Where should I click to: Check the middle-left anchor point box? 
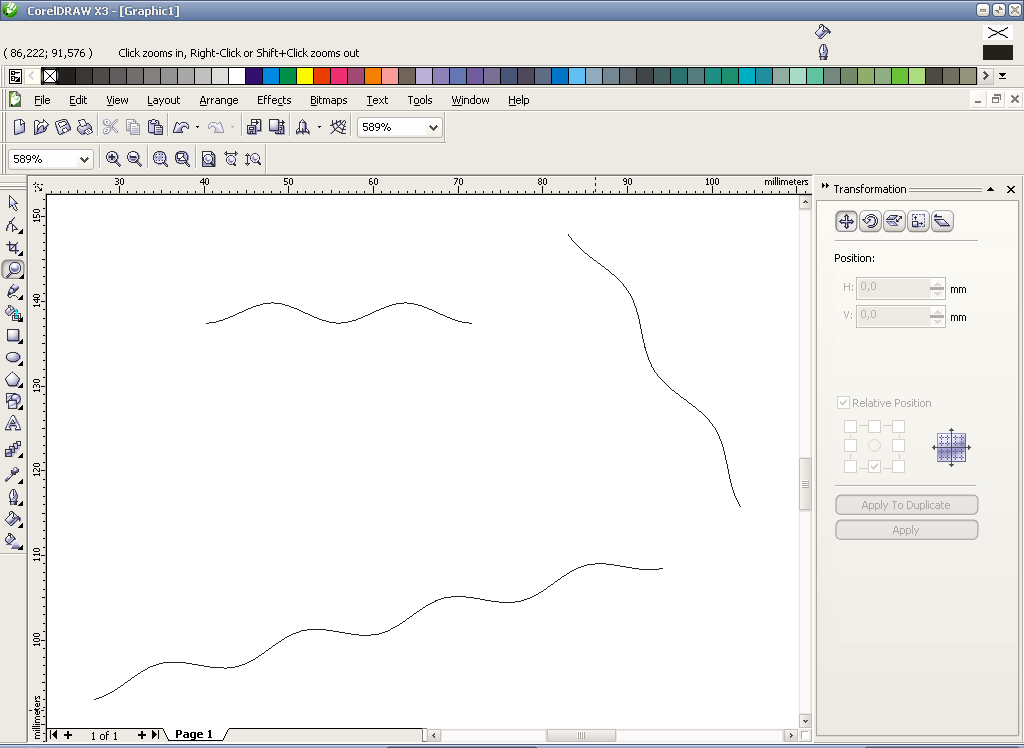[850, 446]
